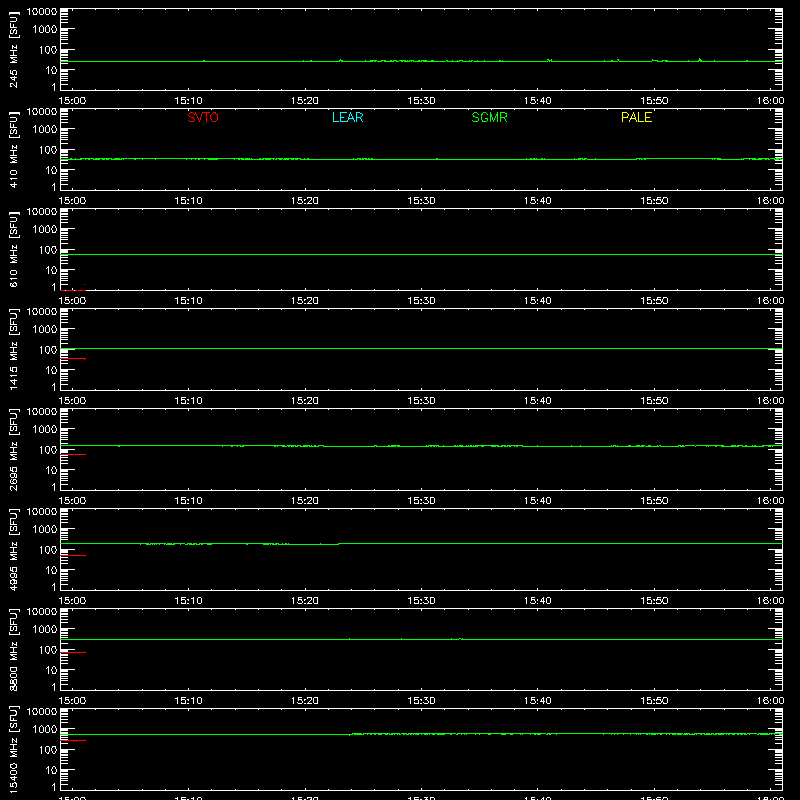800x800 pixels.
Task: Click the 10 tick on 1415 MHz axis
Action: 51,370
